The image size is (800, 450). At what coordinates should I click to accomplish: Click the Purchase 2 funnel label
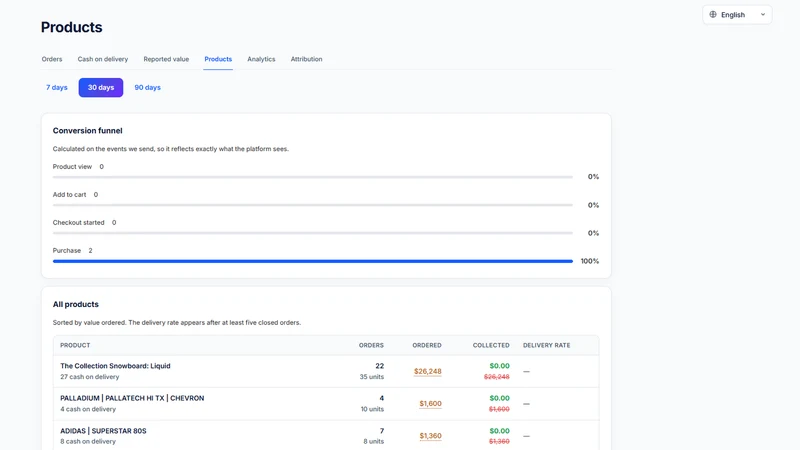72,251
